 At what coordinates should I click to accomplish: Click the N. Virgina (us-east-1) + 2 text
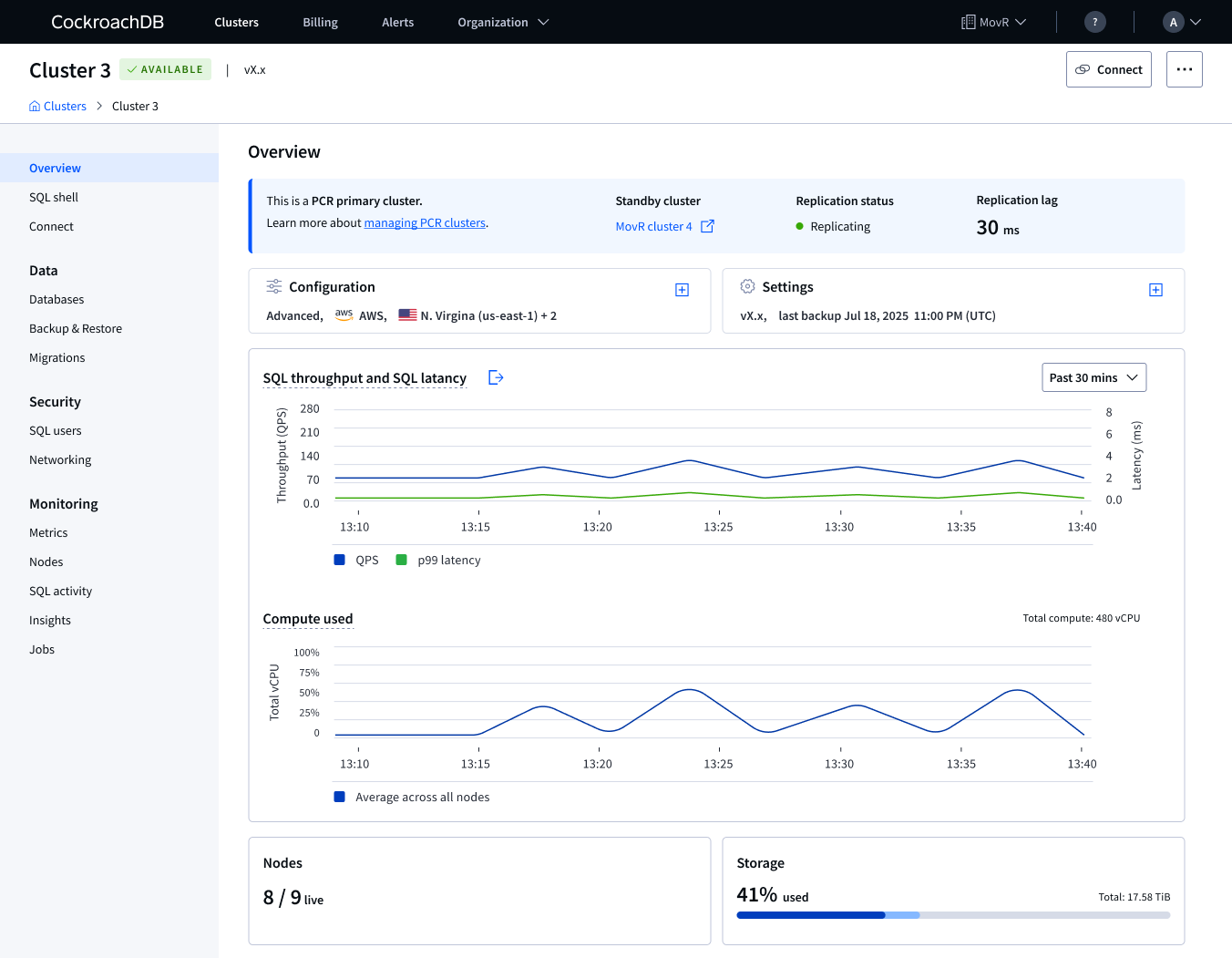pyautogui.click(x=488, y=315)
